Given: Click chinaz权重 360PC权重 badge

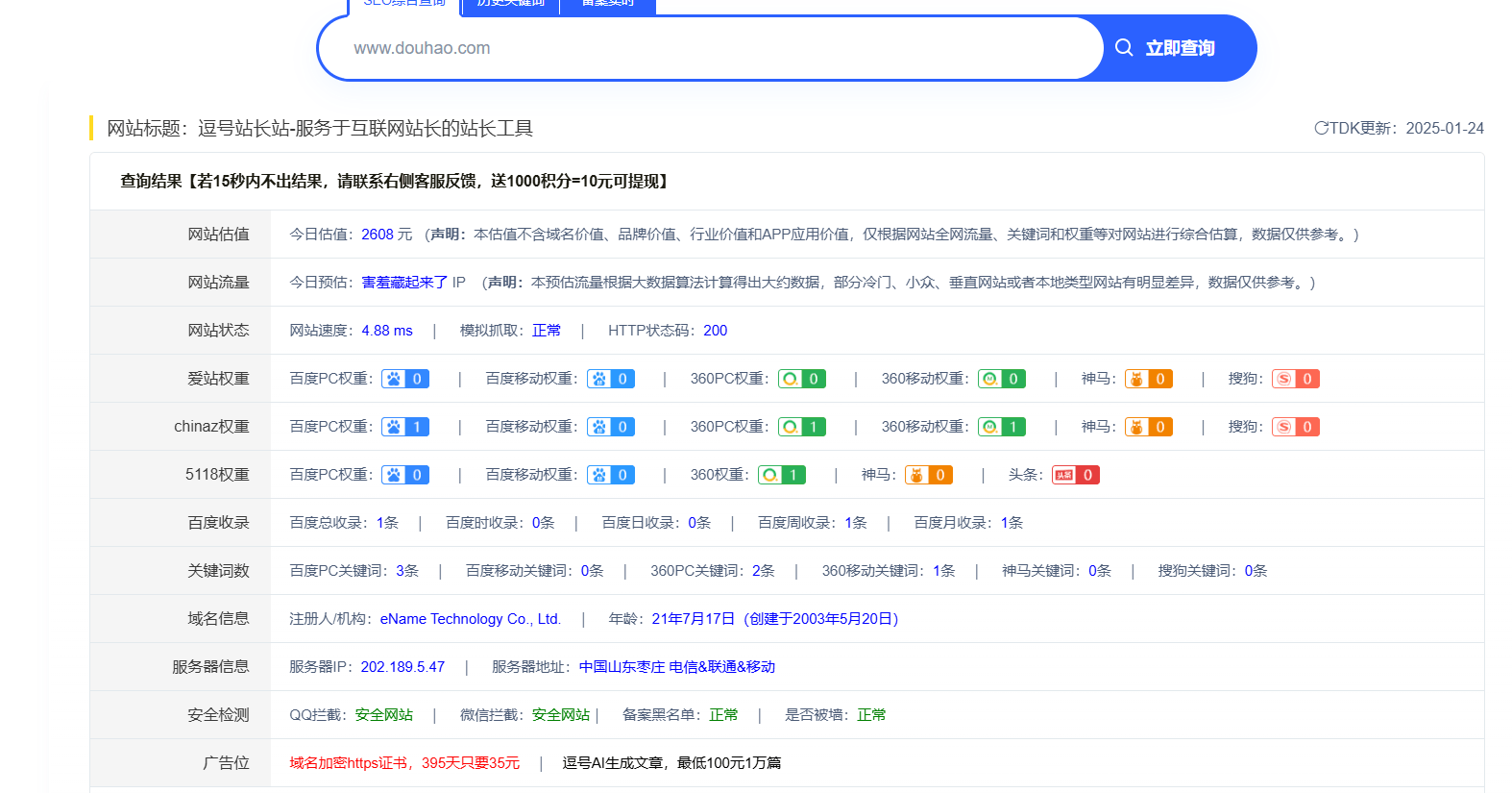Looking at the screenshot, I should tap(802, 427).
